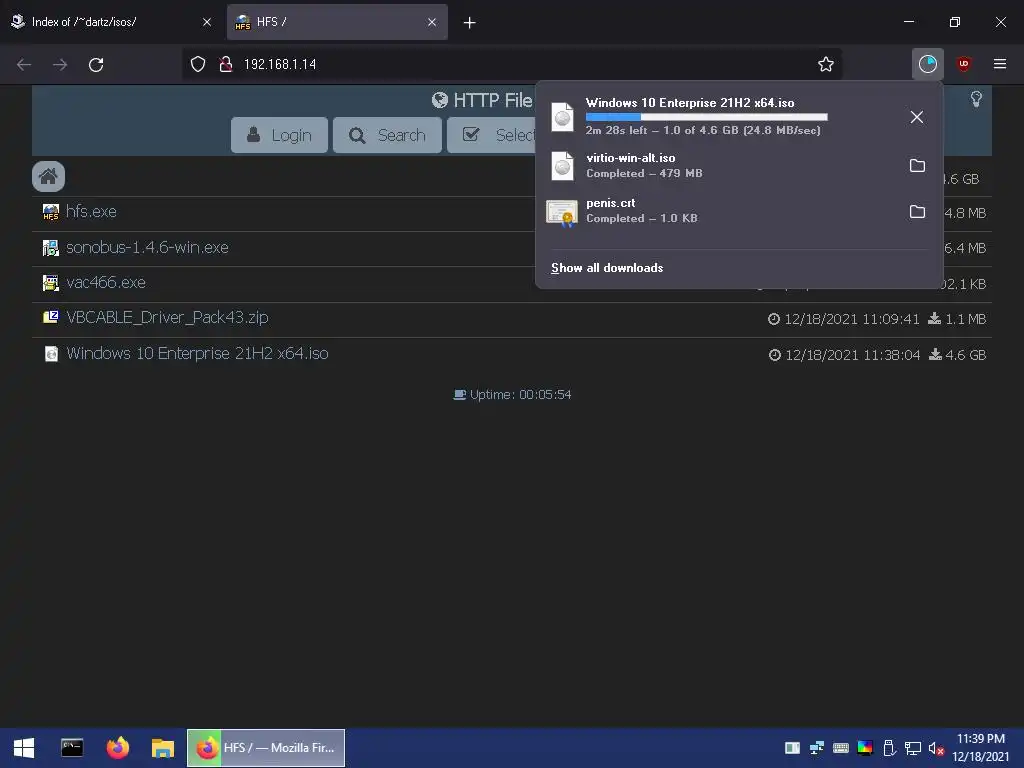Open sonobus-1.4.6-win.exe file link

click(147, 248)
